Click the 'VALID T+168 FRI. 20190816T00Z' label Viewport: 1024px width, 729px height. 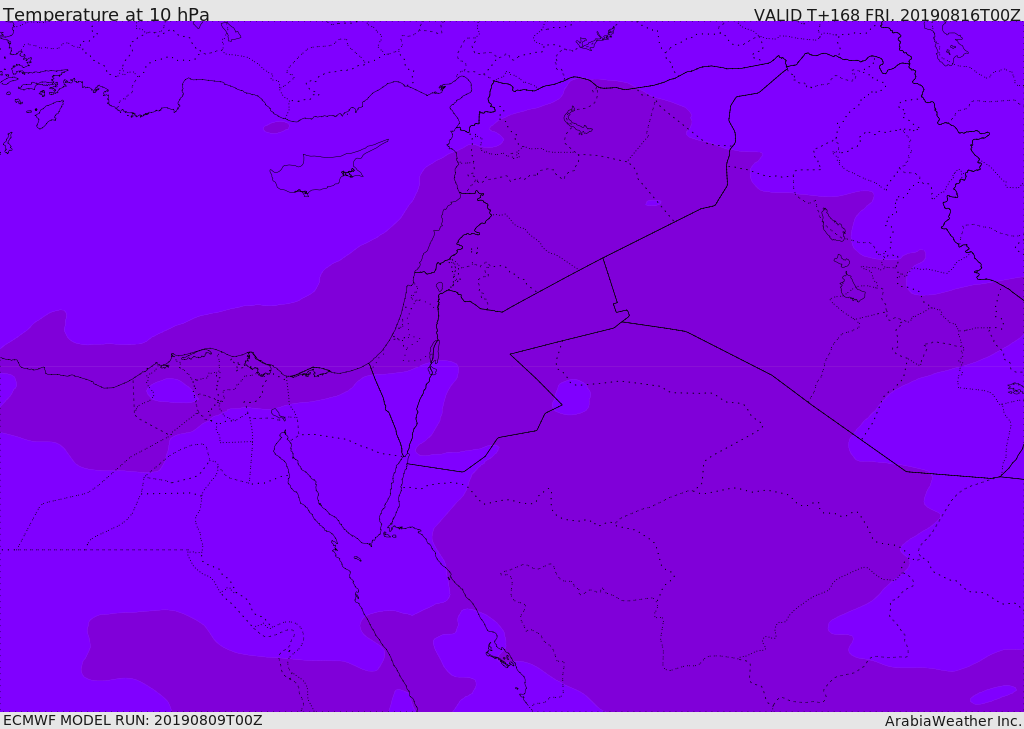887,15
